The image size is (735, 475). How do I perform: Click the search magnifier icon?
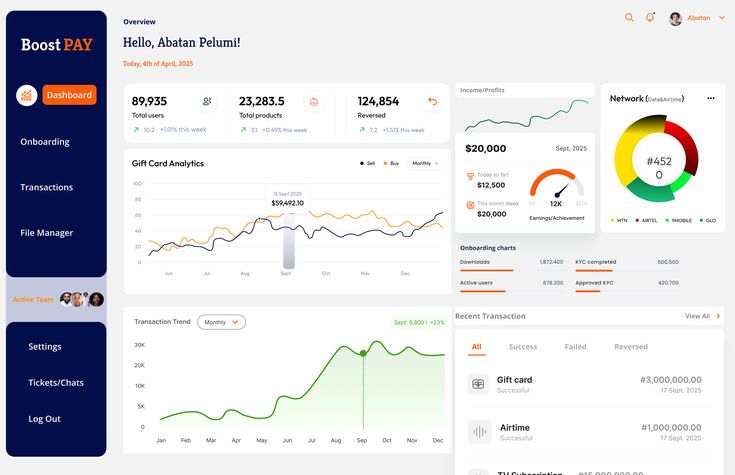629,17
